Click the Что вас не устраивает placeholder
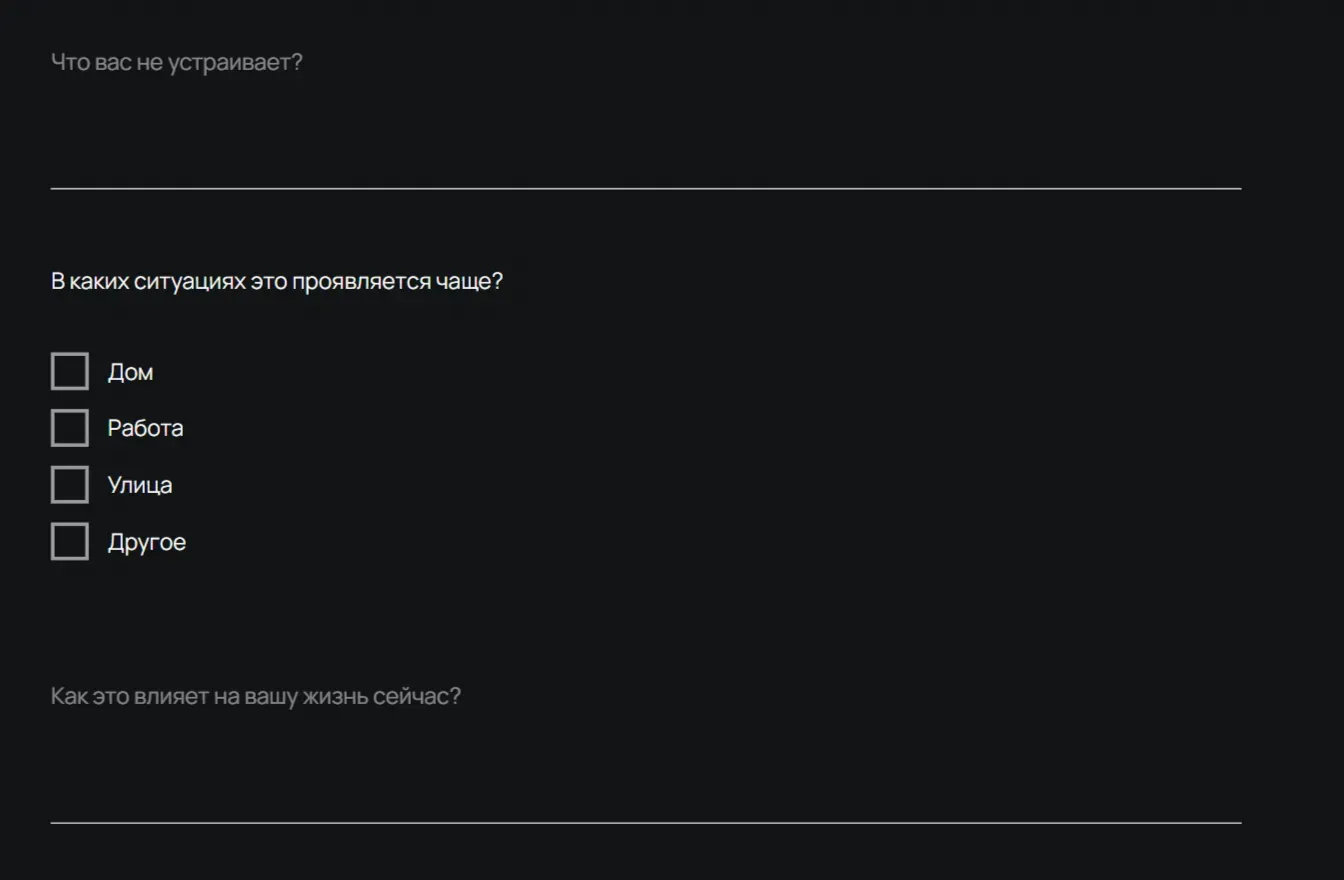 click(x=176, y=63)
